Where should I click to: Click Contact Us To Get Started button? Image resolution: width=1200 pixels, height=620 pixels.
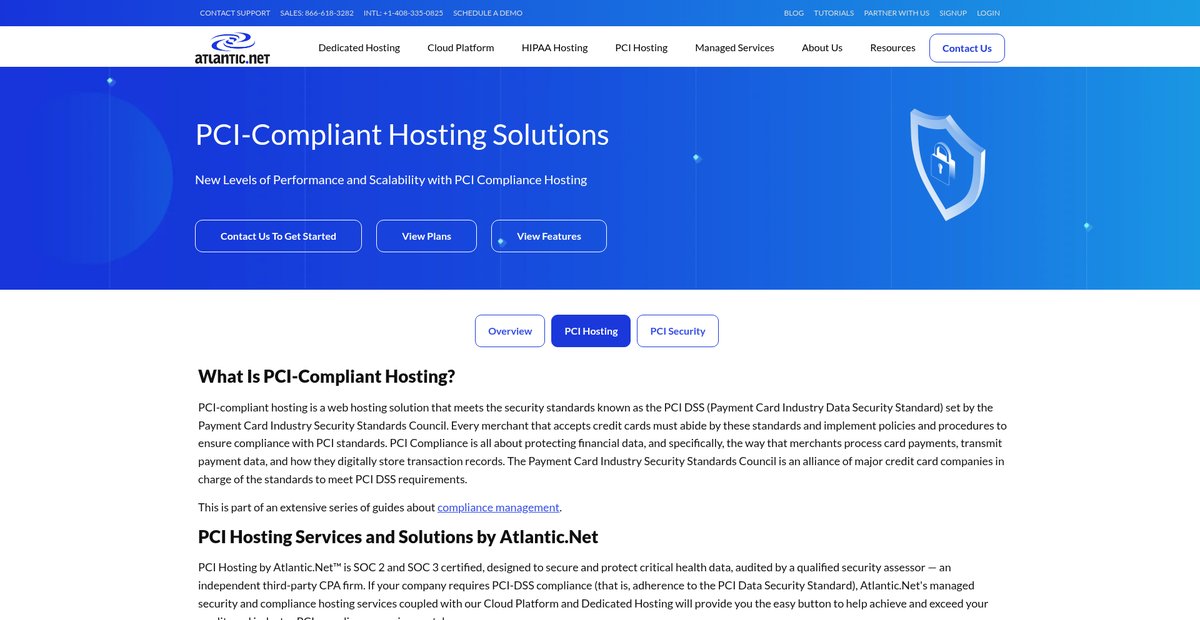(x=278, y=236)
